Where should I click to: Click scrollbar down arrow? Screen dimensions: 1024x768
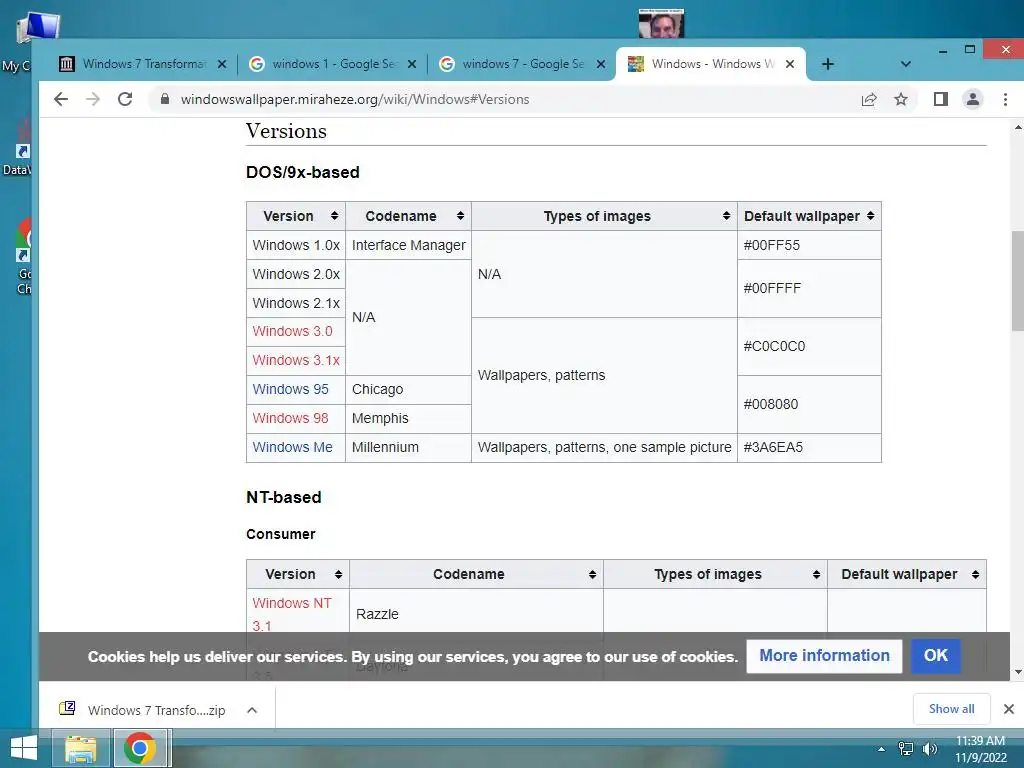tap(1017, 672)
